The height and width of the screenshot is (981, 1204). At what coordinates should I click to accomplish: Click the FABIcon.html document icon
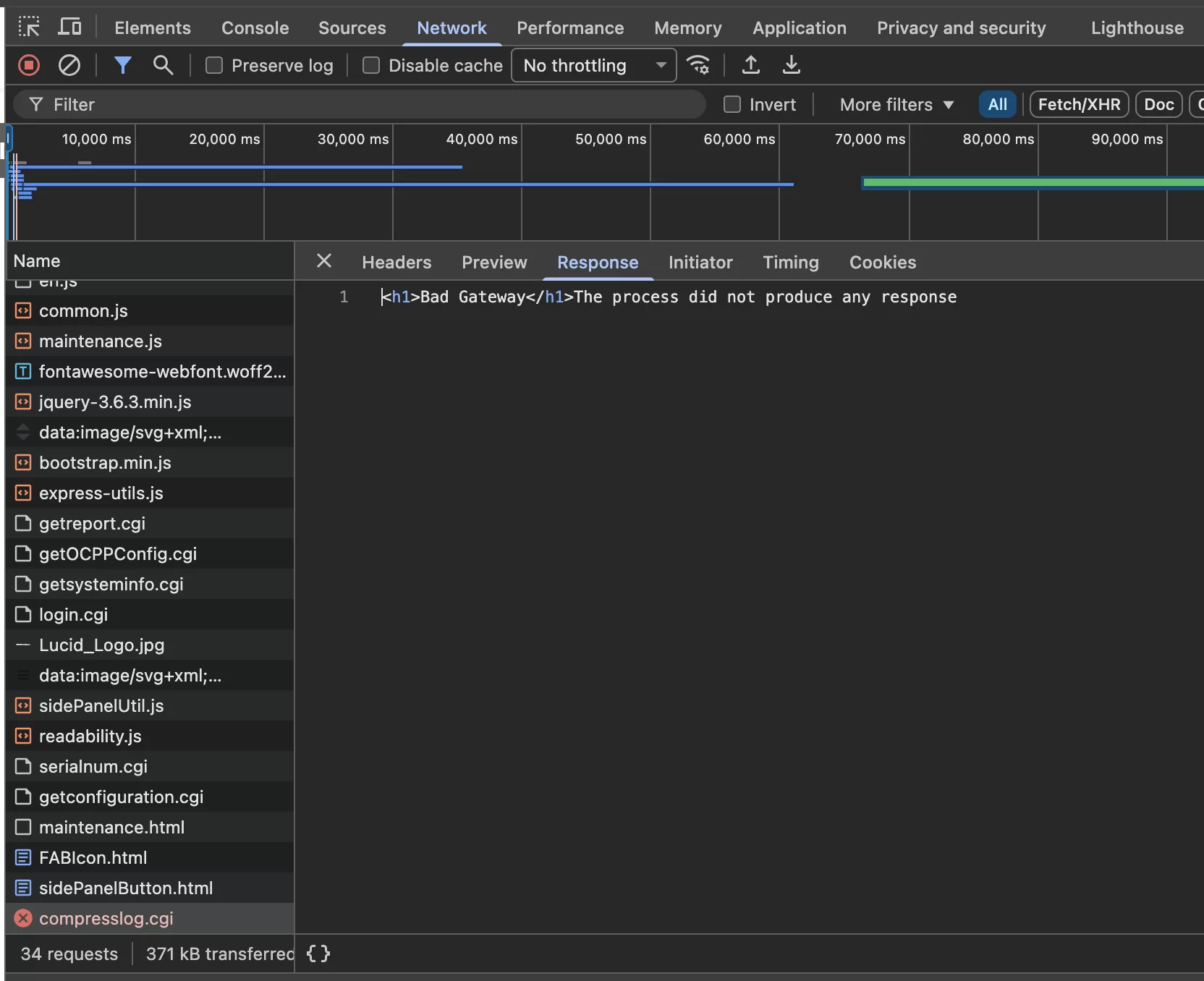pos(23,858)
